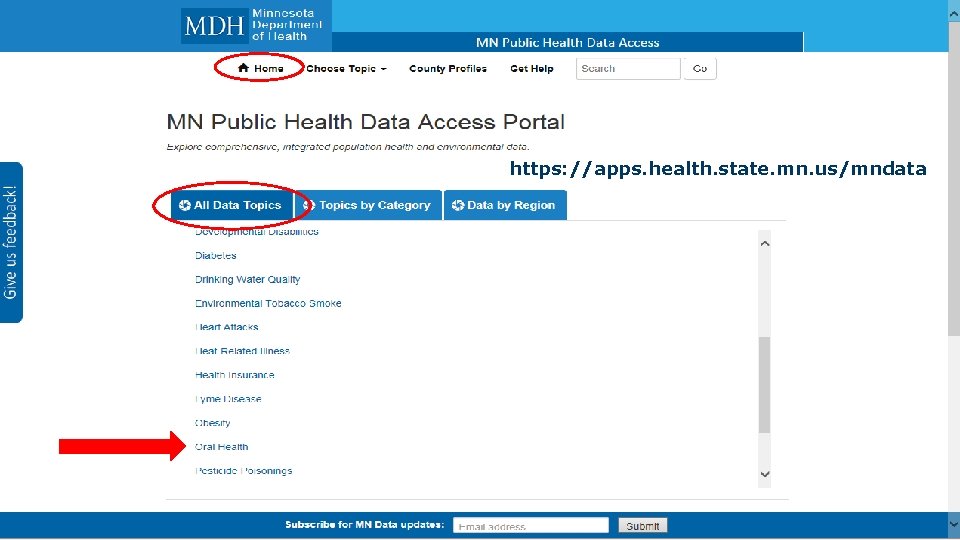Open the Drinking Water Quality link
The image size is (960, 540).
[247, 279]
